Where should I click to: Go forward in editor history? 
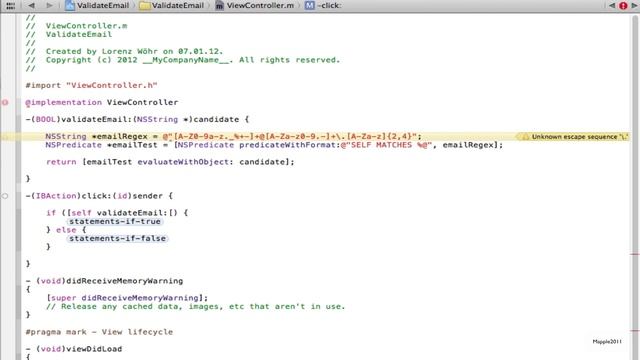(49, 6)
